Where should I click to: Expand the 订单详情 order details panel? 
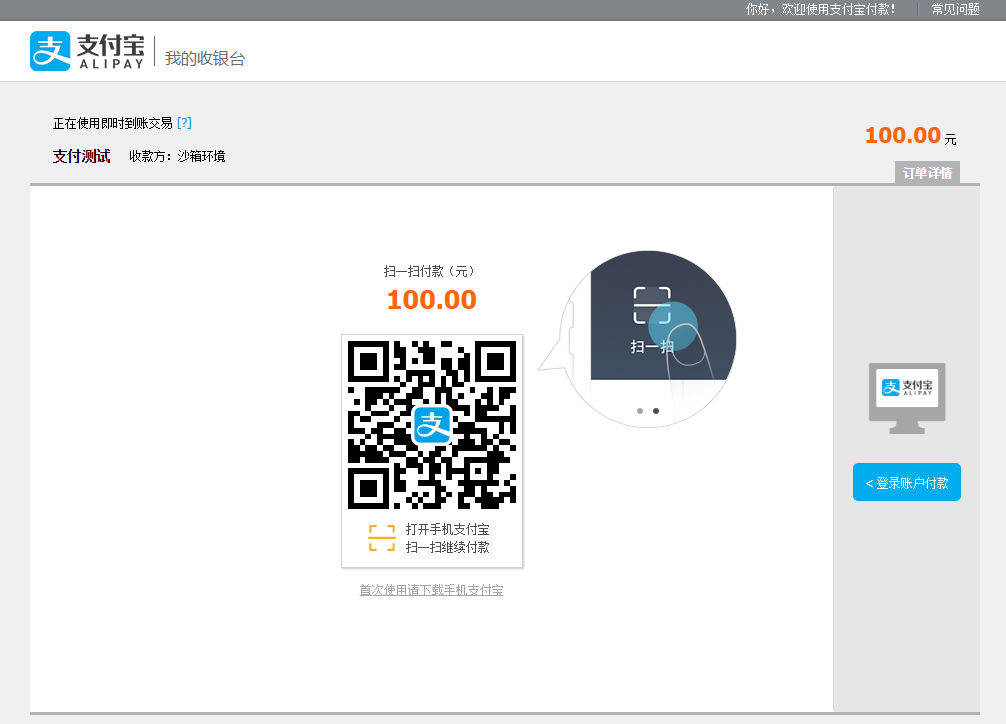point(925,172)
